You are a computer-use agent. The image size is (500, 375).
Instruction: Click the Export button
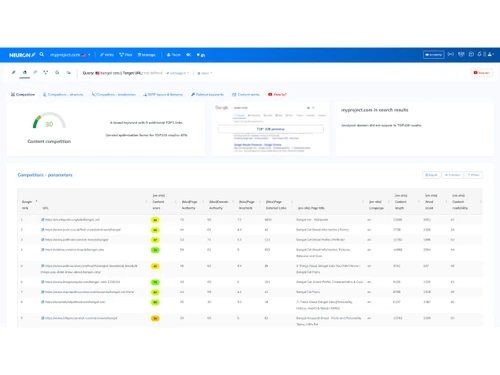click(x=431, y=175)
